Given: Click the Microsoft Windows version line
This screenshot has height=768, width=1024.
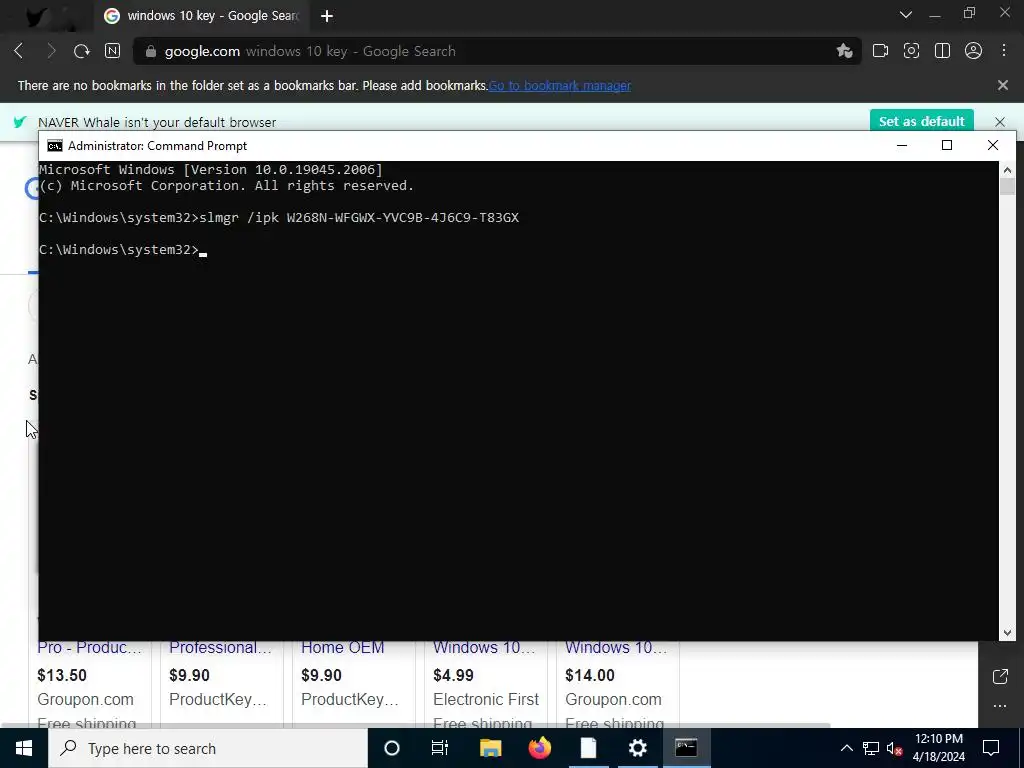Looking at the screenshot, I should click(210, 170).
